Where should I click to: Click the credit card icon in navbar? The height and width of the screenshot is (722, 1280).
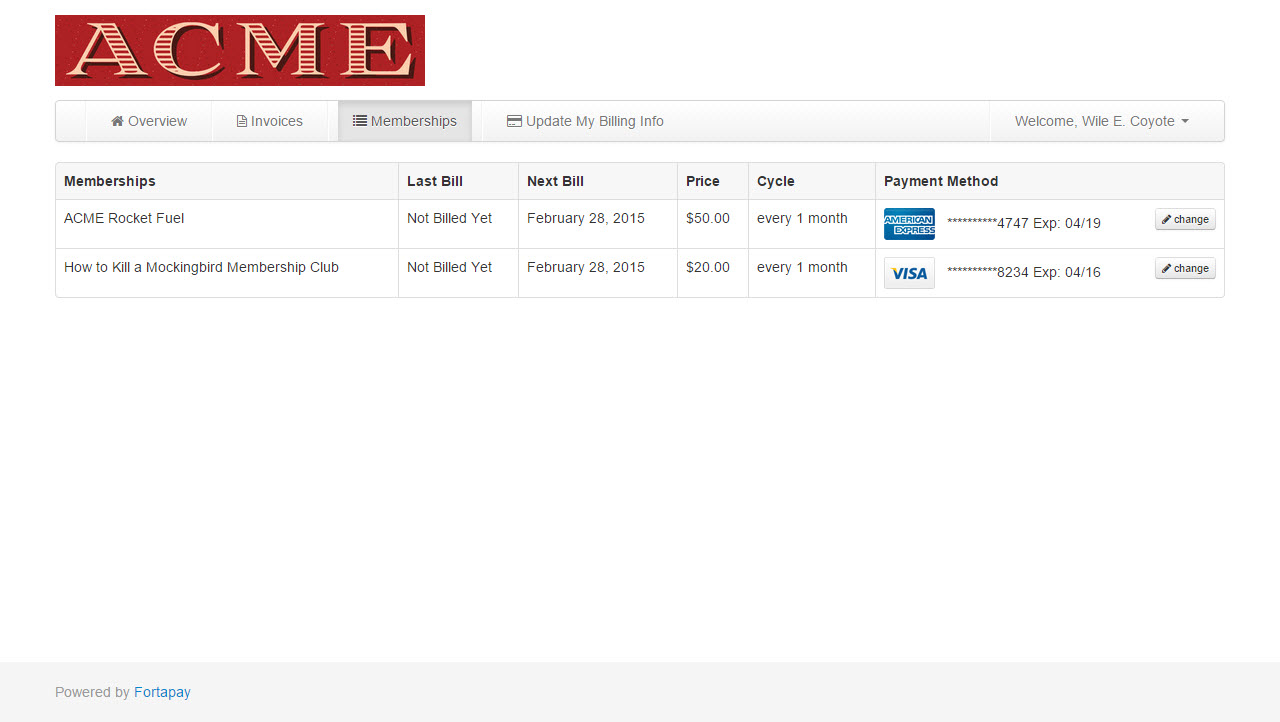point(514,121)
